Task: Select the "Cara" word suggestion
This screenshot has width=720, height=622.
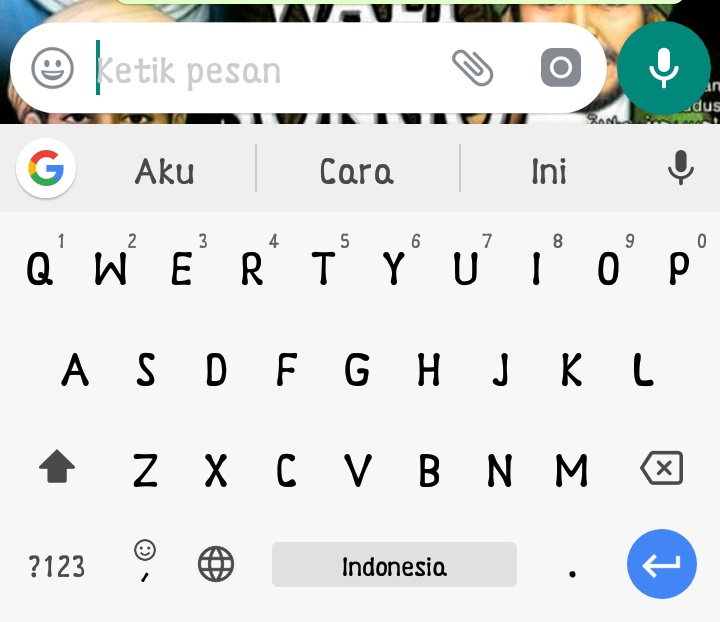Action: pyautogui.click(x=357, y=172)
